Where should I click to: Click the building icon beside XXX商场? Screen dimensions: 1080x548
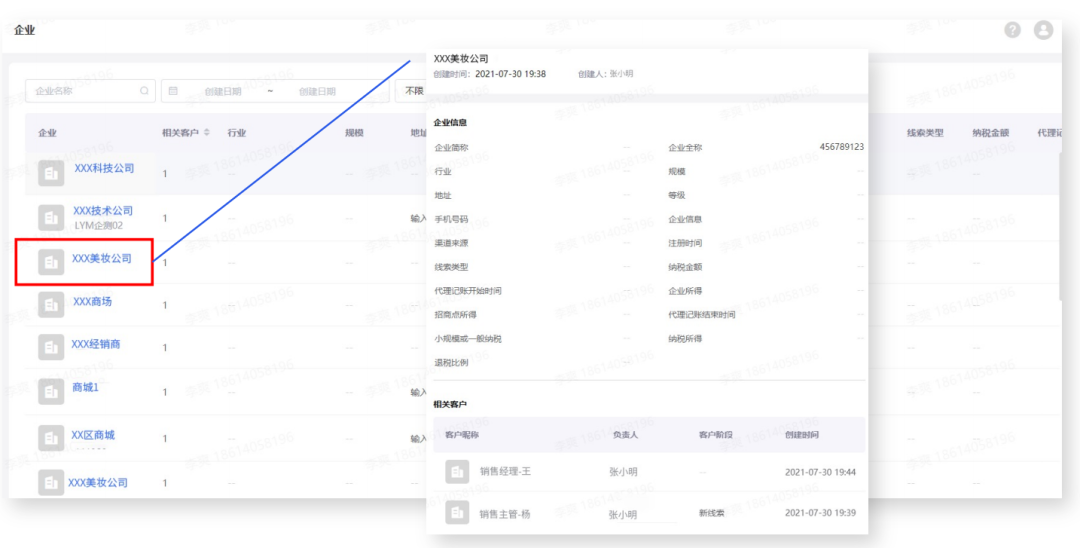(51, 303)
